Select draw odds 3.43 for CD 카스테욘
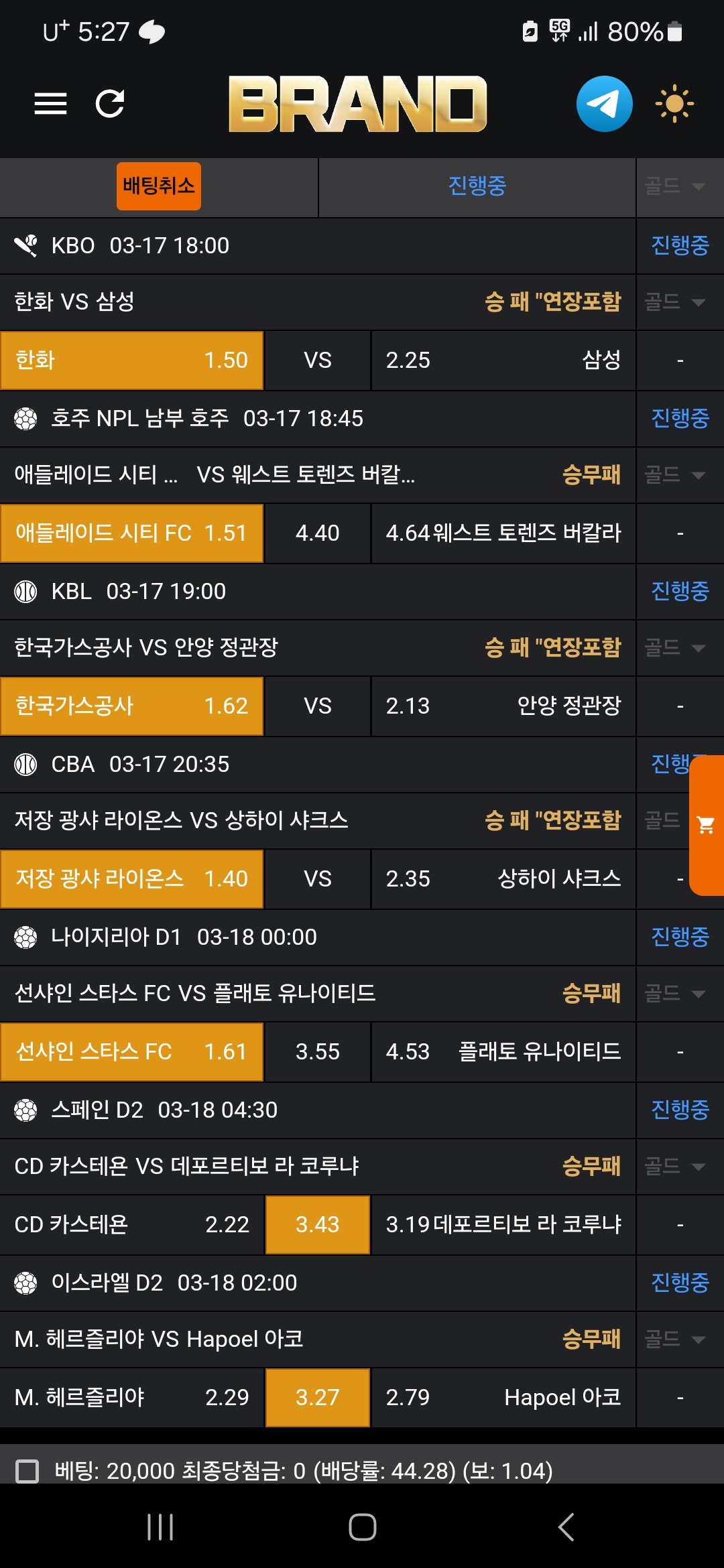The height and width of the screenshot is (1568, 724). pos(318,1224)
